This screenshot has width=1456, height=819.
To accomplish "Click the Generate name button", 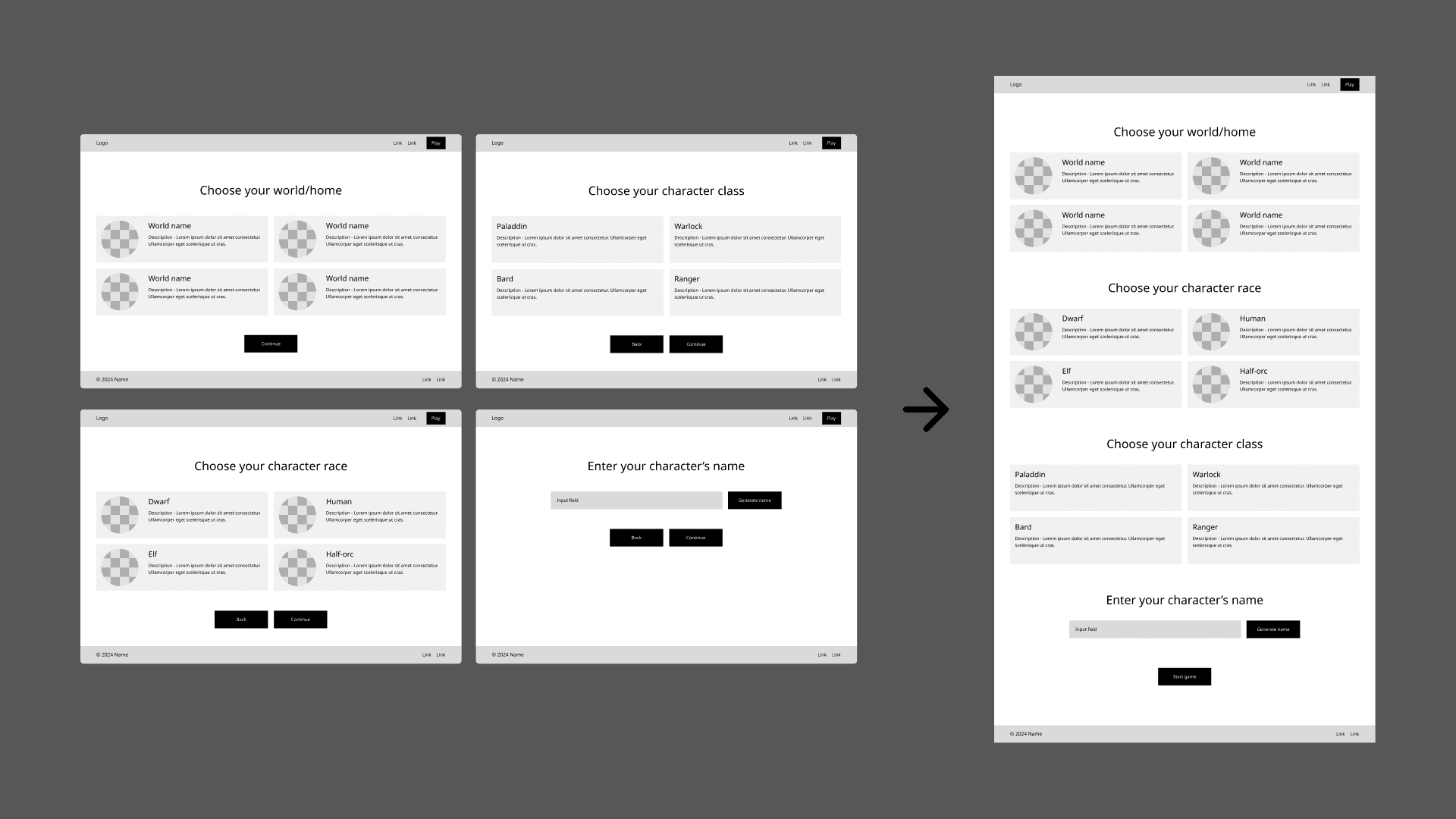I will click(1273, 628).
